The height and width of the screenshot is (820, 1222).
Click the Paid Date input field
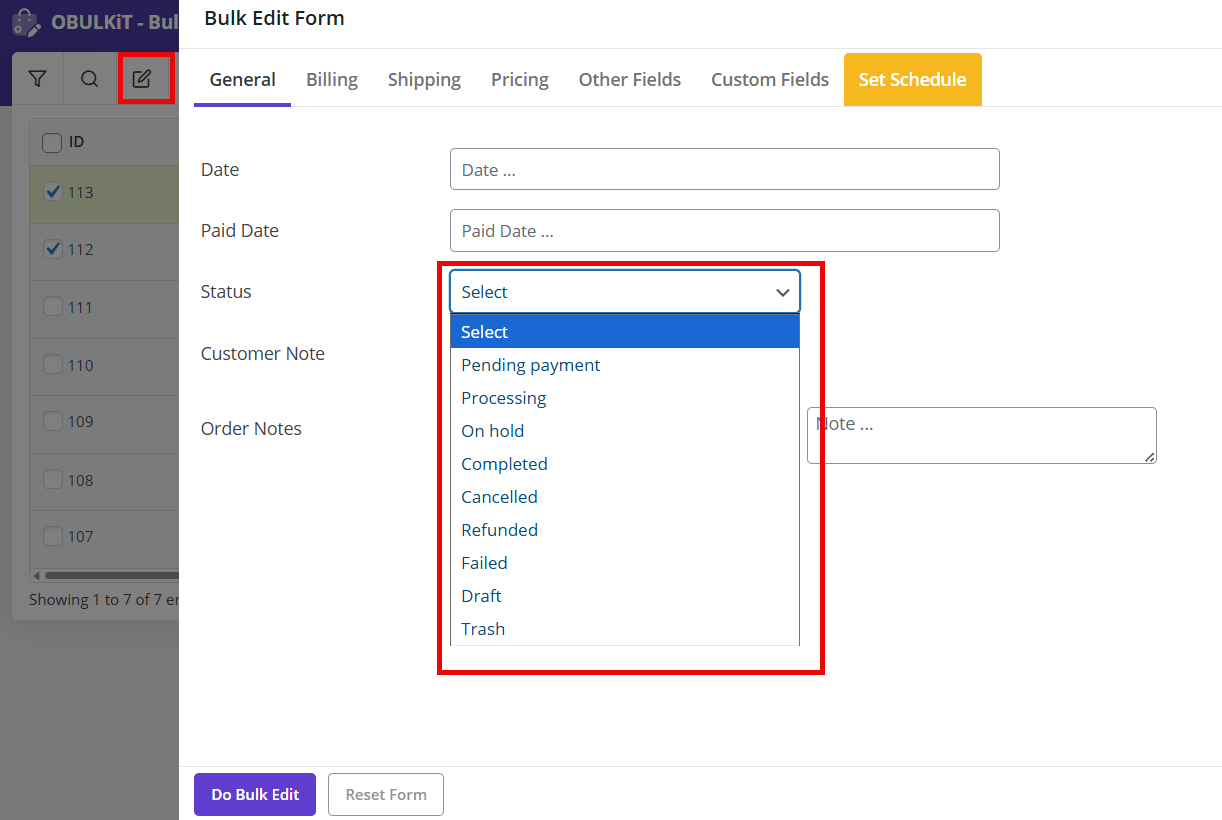pyautogui.click(x=724, y=231)
